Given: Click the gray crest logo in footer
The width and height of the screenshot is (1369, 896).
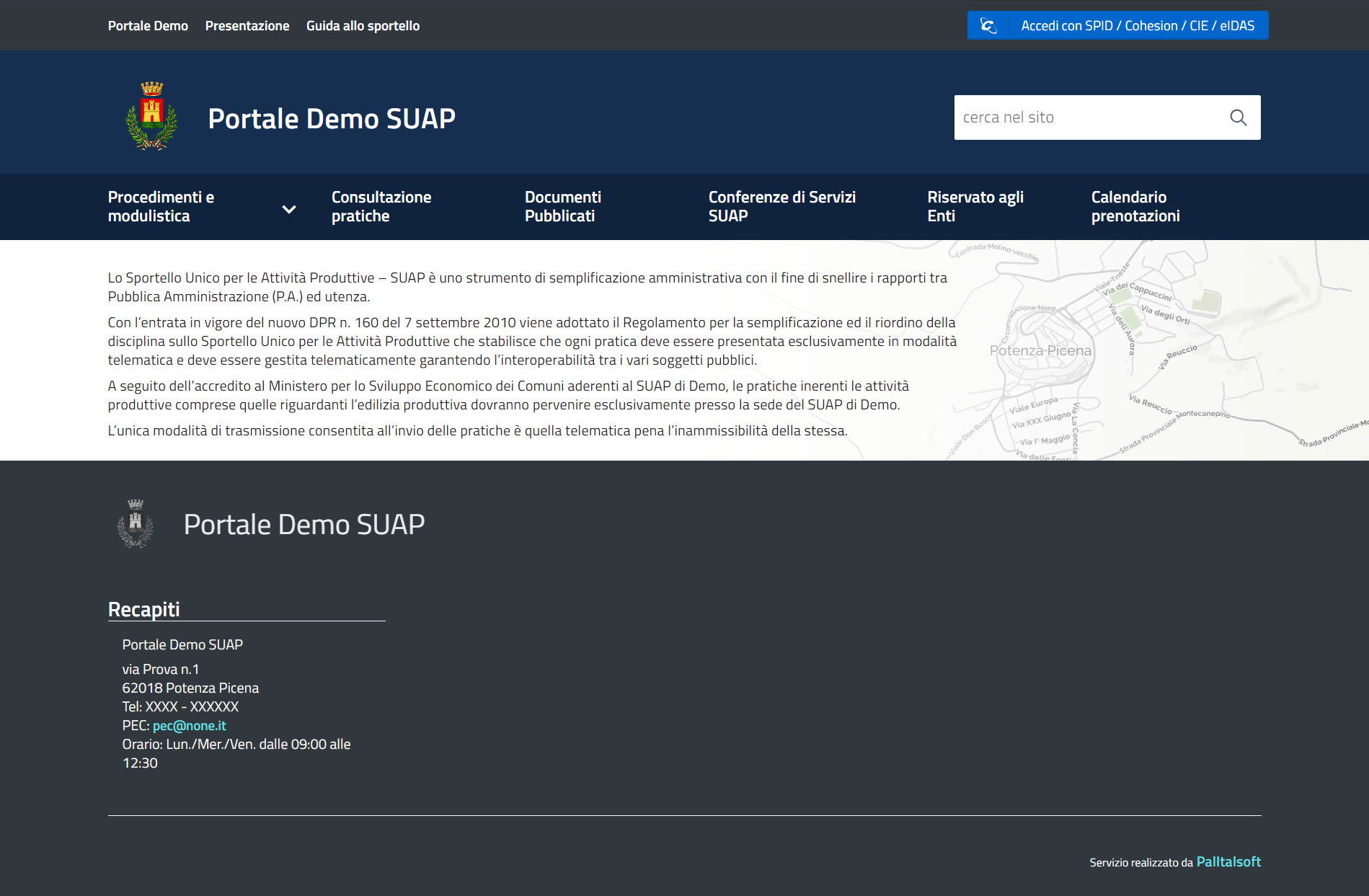Looking at the screenshot, I should (x=136, y=524).
